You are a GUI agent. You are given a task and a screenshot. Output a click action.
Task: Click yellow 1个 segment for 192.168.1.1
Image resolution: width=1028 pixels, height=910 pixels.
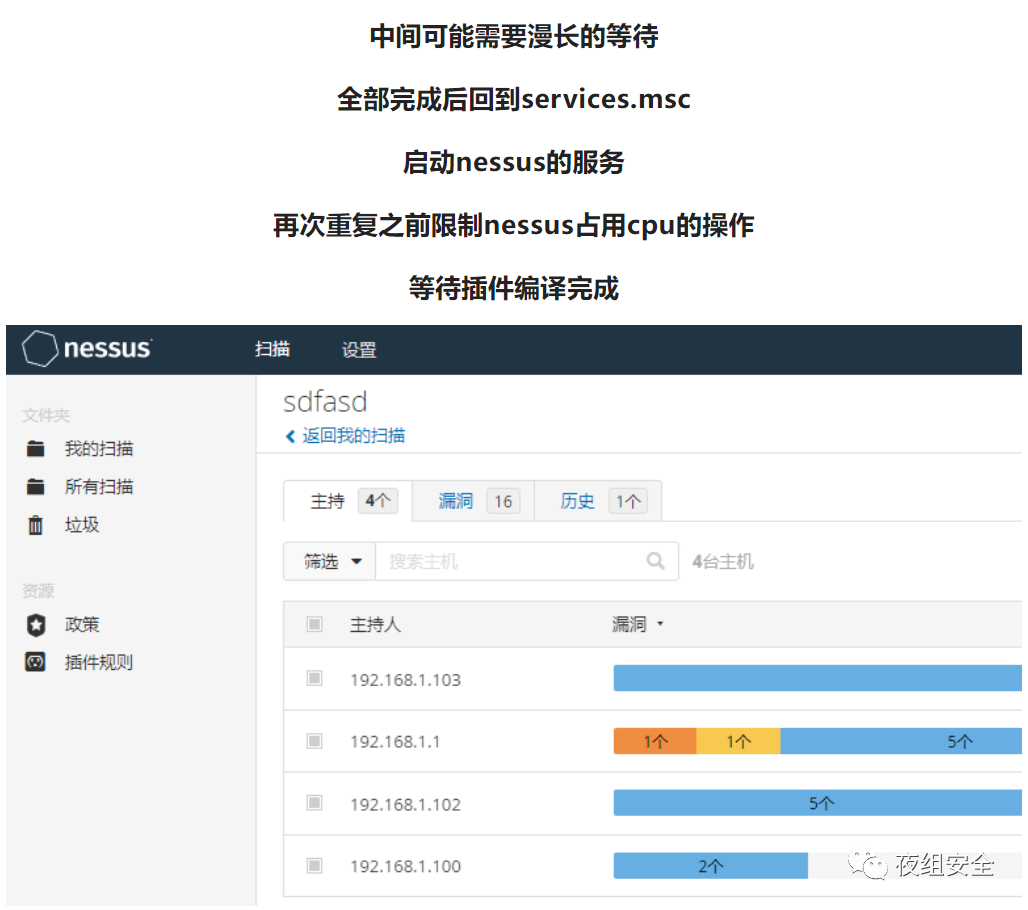[x=738, y=741]
